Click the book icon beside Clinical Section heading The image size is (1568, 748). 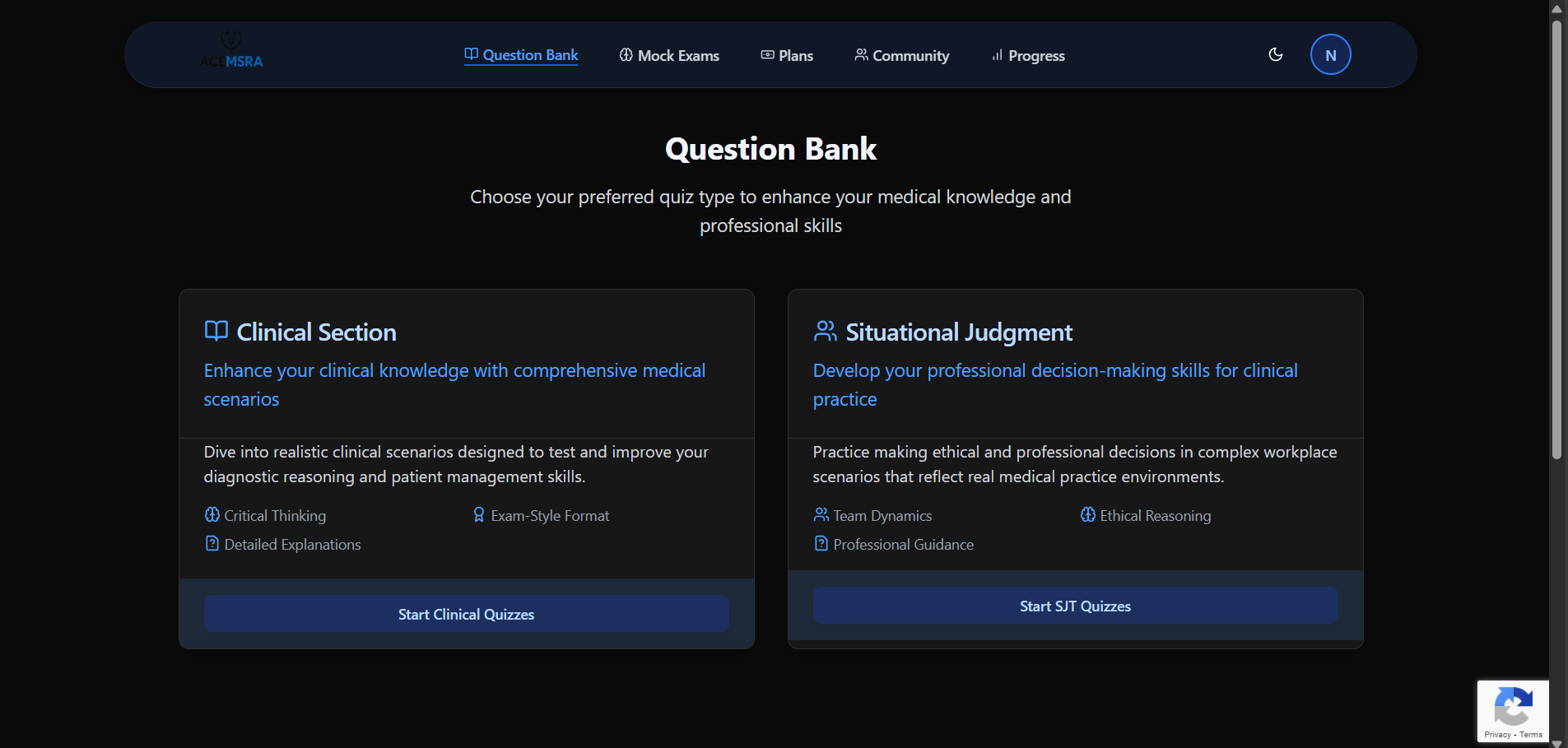point(216,331)
